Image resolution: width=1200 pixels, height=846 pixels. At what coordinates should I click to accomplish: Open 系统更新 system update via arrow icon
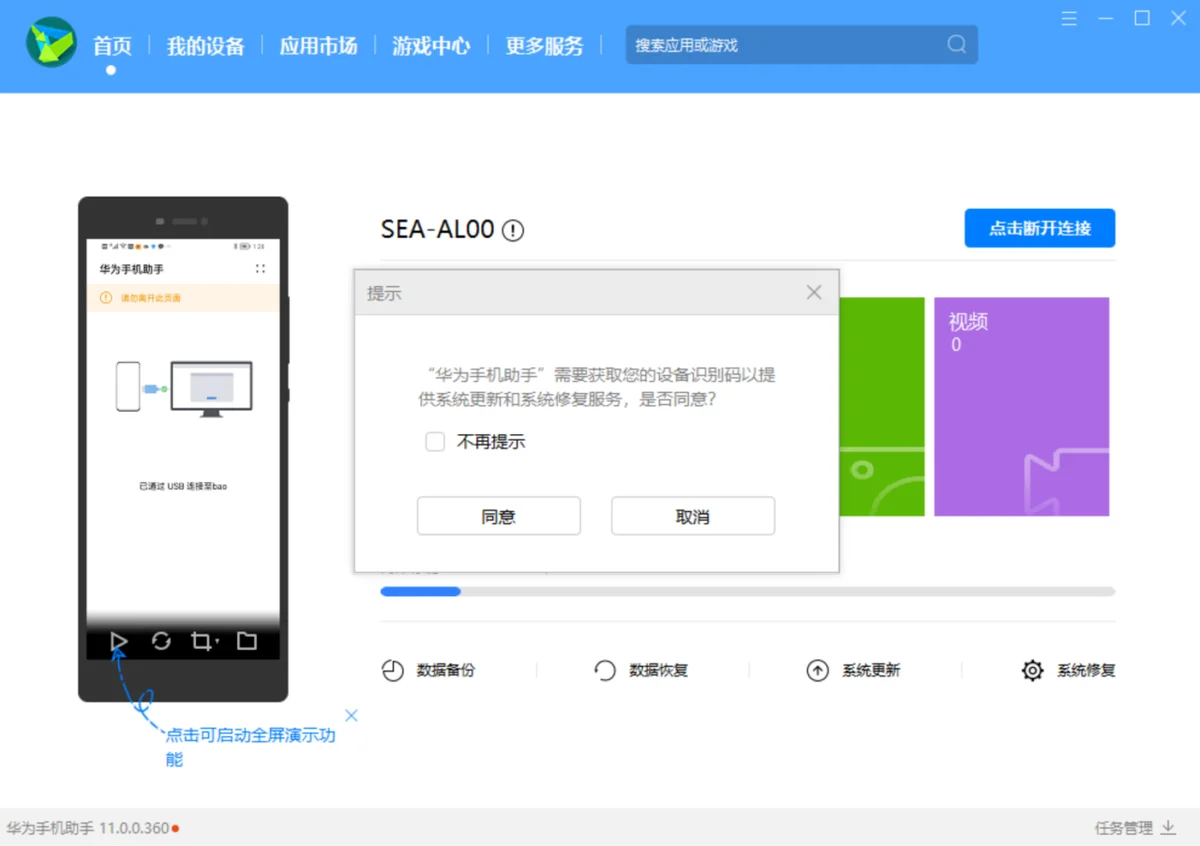point(817,670)
